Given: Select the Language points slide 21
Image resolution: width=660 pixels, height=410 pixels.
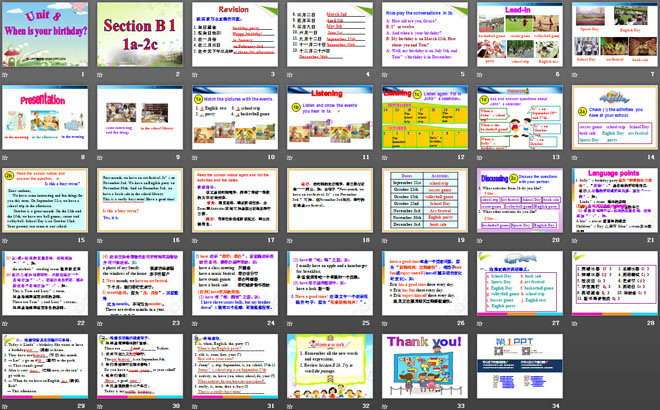Looking at the screenshot, I should coord(615,200).
